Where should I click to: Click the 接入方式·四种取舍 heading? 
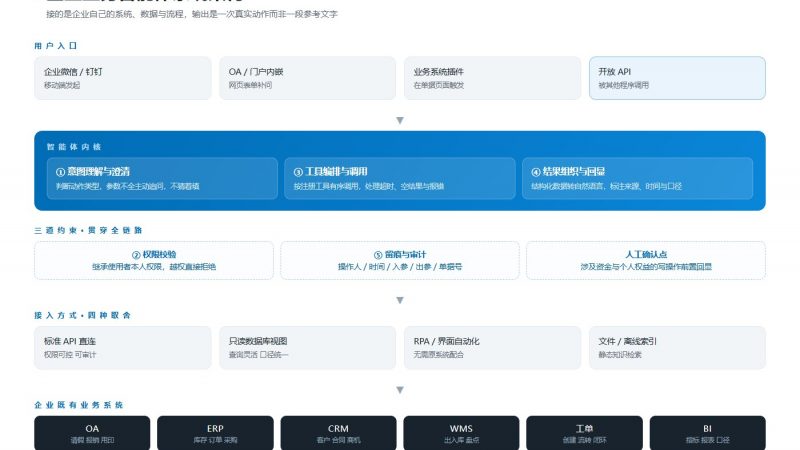point(83,315)
